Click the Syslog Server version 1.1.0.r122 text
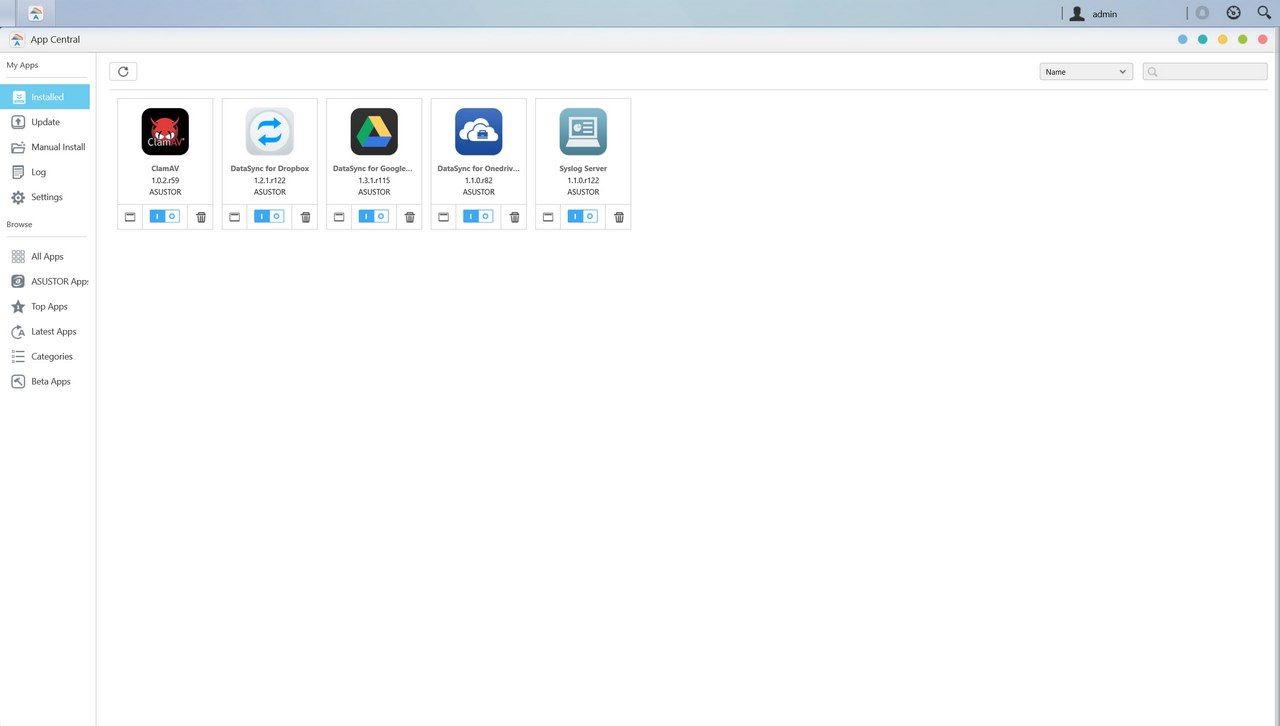 583,181
